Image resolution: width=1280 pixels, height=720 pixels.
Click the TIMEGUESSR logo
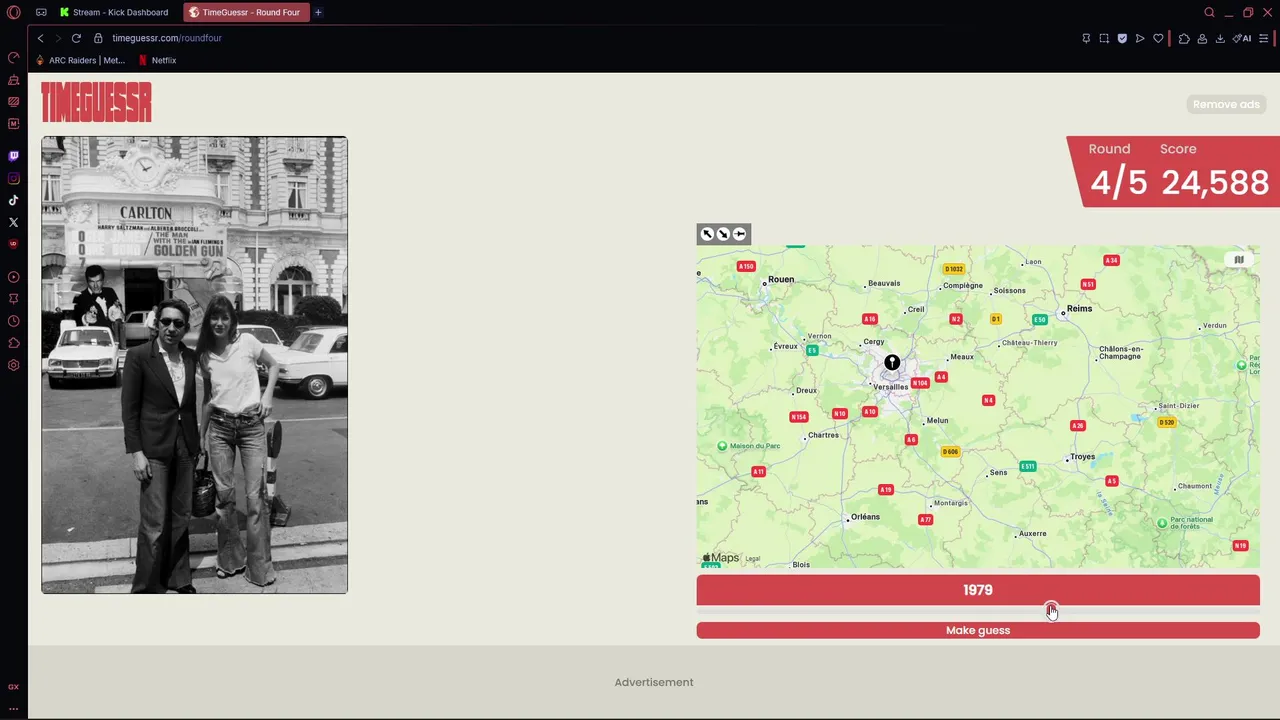(96, 102)
